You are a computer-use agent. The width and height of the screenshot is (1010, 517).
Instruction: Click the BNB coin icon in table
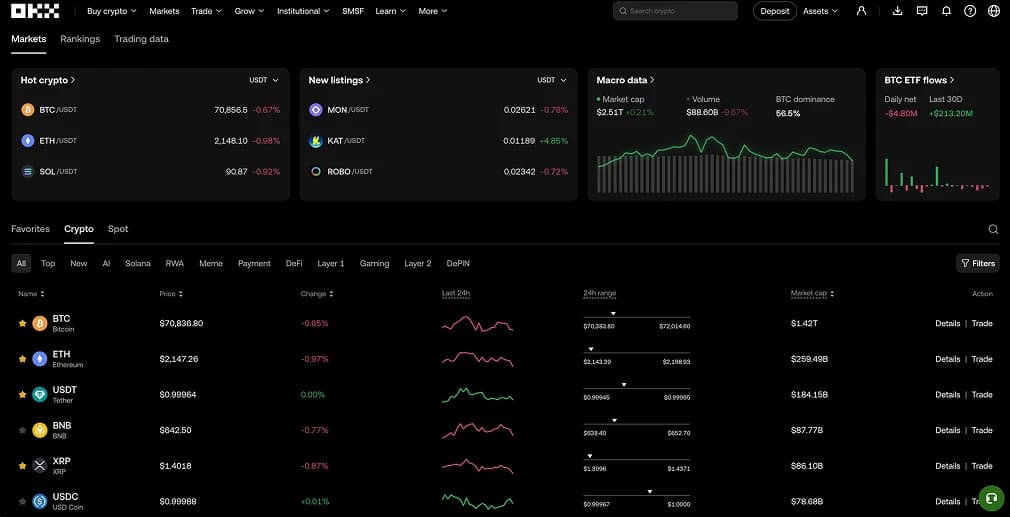point(40,430)
